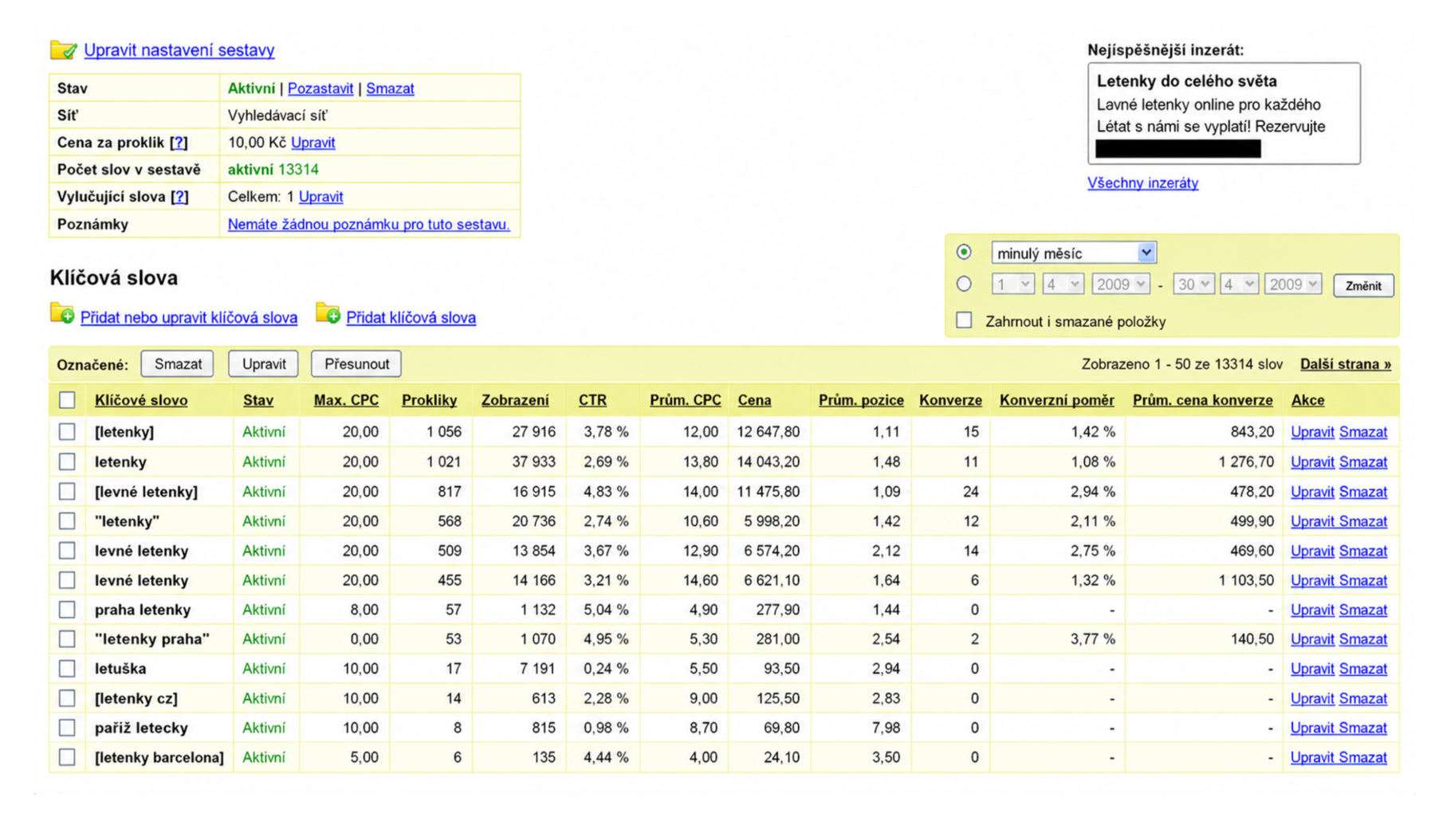Go to Další strana link

point(1346,364)
